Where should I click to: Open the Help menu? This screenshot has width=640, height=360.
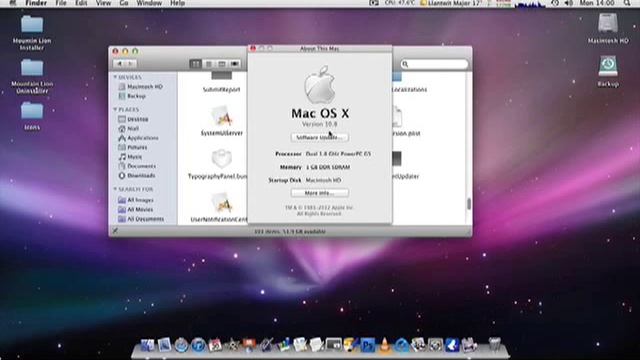[x=177, y=3]
